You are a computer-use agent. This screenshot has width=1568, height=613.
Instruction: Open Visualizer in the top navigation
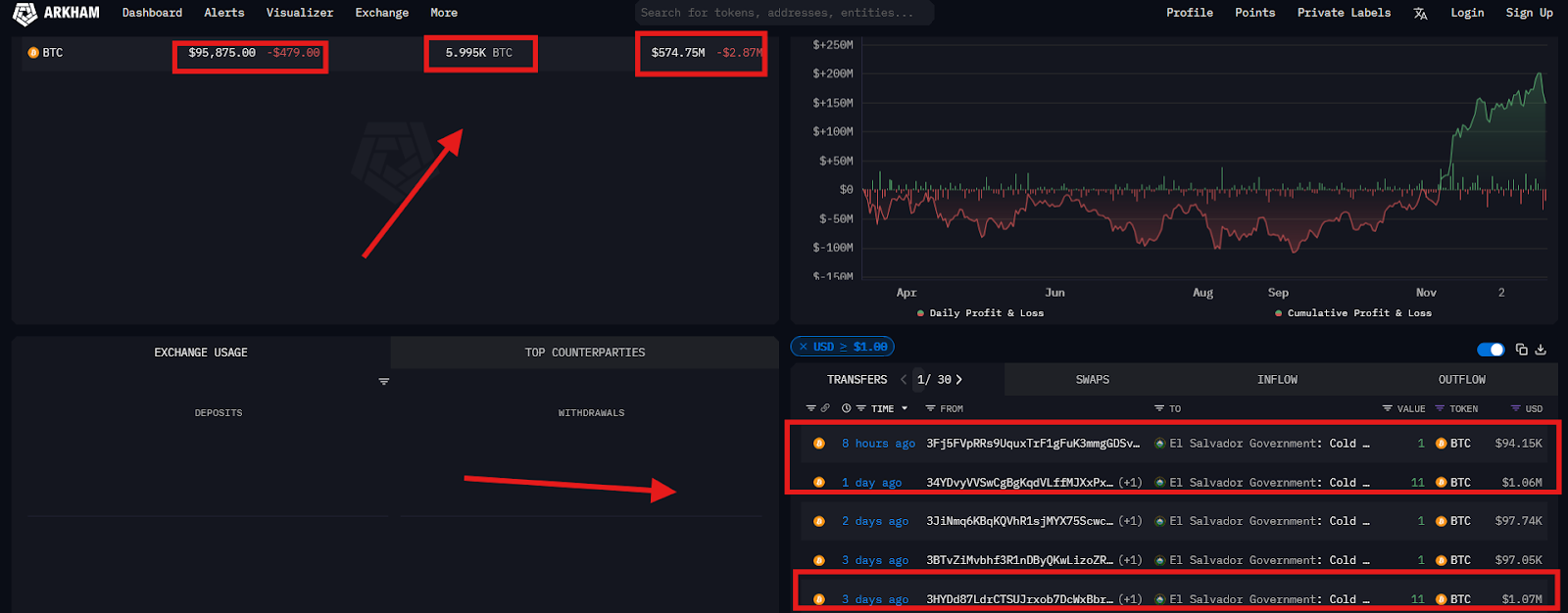click(300, 13)
